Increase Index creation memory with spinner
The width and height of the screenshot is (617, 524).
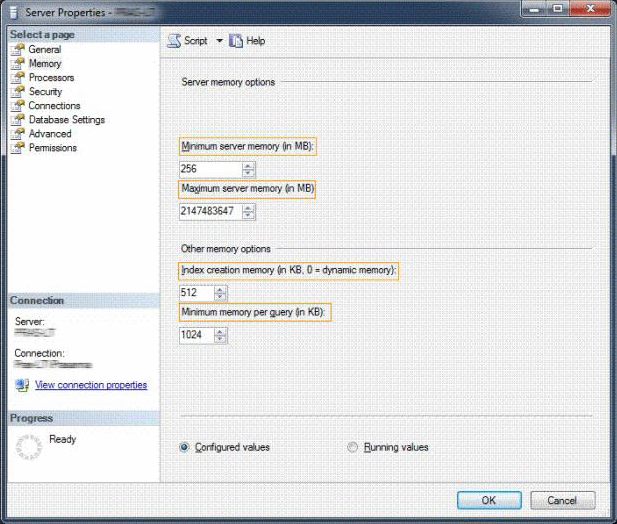pyautogui.click(x=220, y=289)
